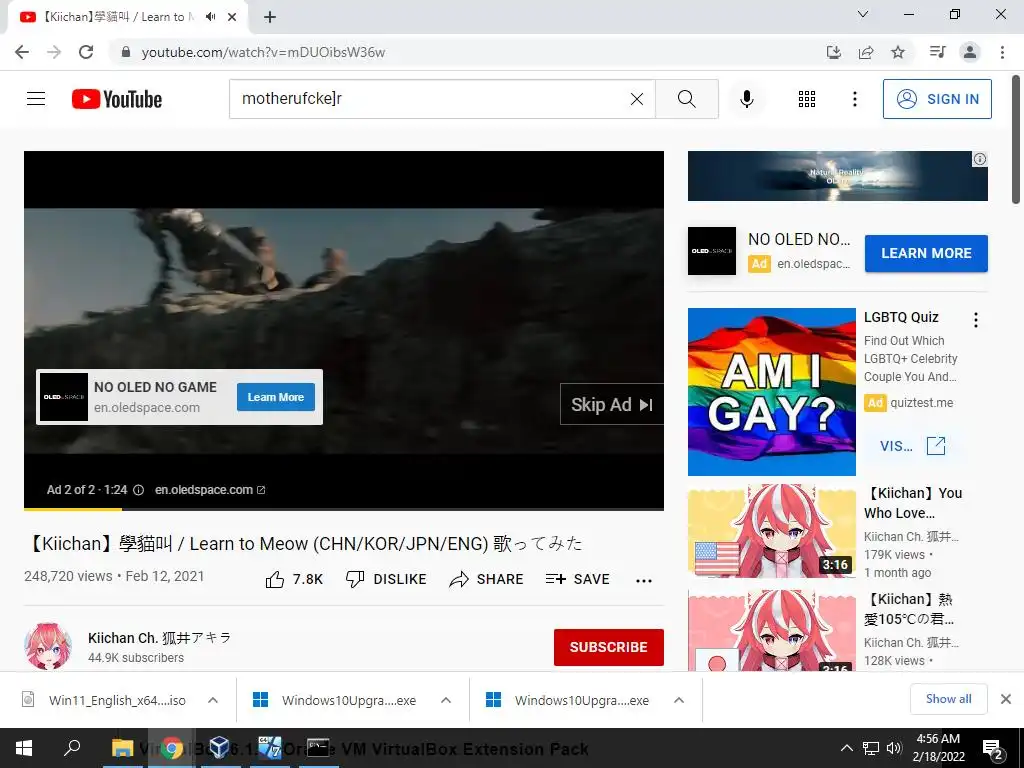
Task: Click the magnifier search button
Action: [686, 99]
